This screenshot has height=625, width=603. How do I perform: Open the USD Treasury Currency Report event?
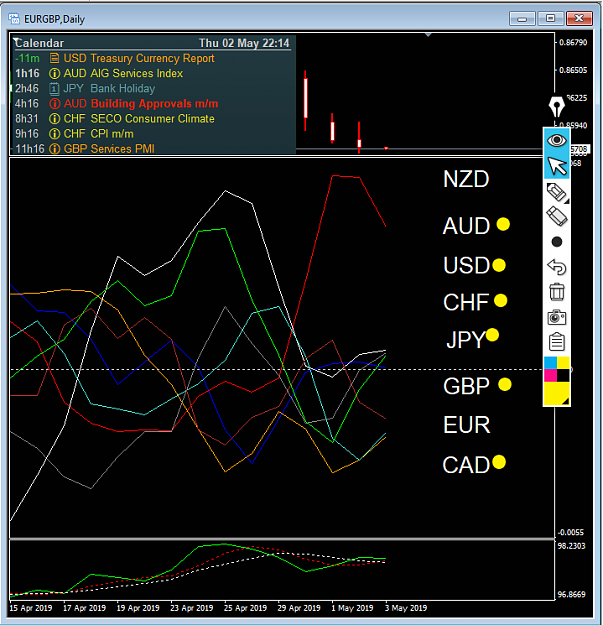[139, 58]
